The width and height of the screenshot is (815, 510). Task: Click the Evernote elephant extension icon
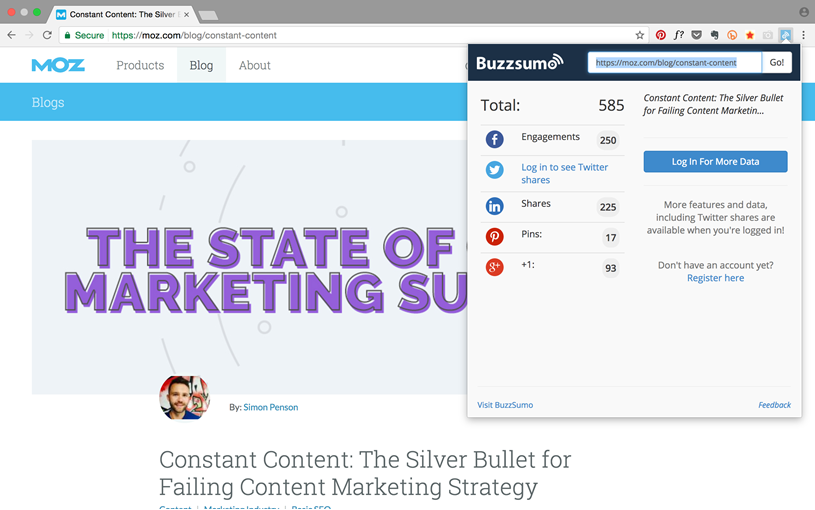pyautogui.click(x=715, y=35)
